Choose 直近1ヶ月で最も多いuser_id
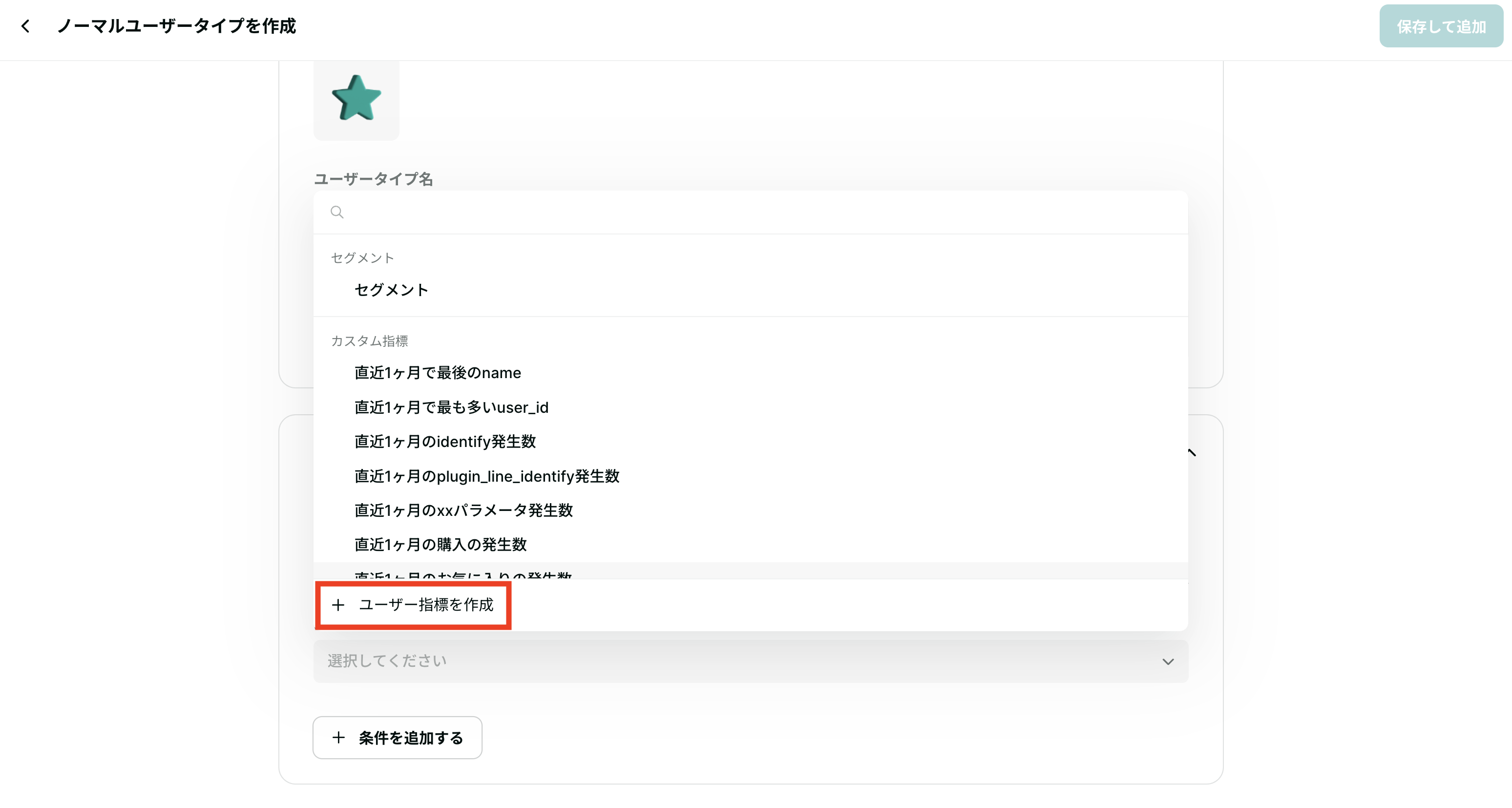Image resolution: width=1512 pixels, height=808 pixels. coord(751,407)
